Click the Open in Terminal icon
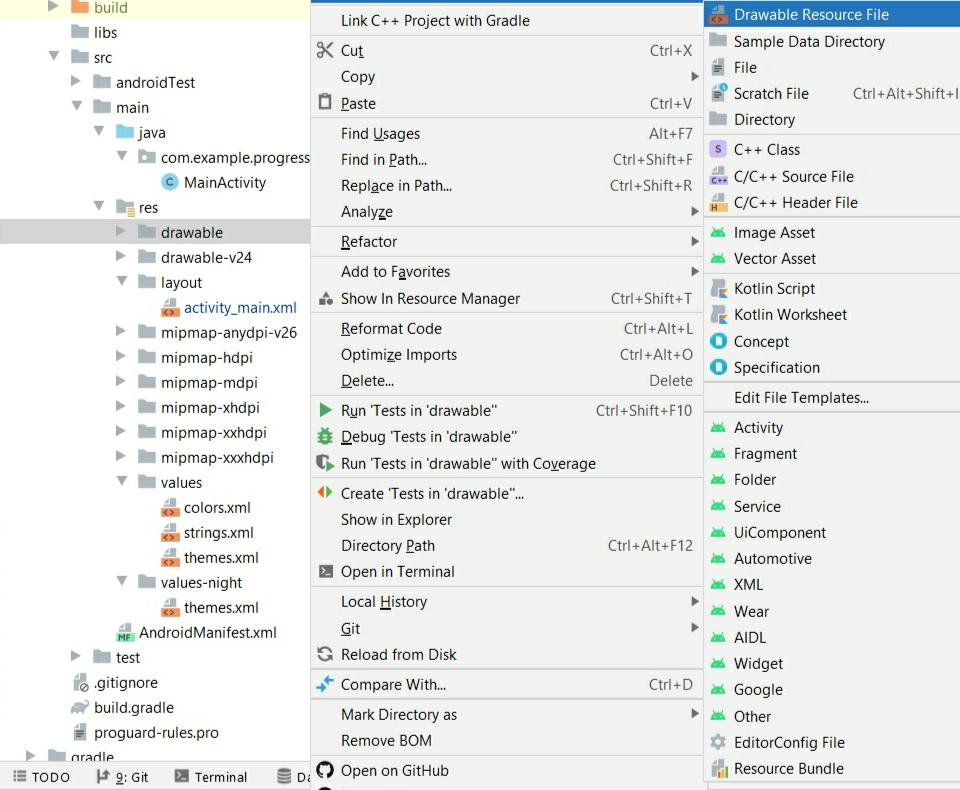 [326, 571]
